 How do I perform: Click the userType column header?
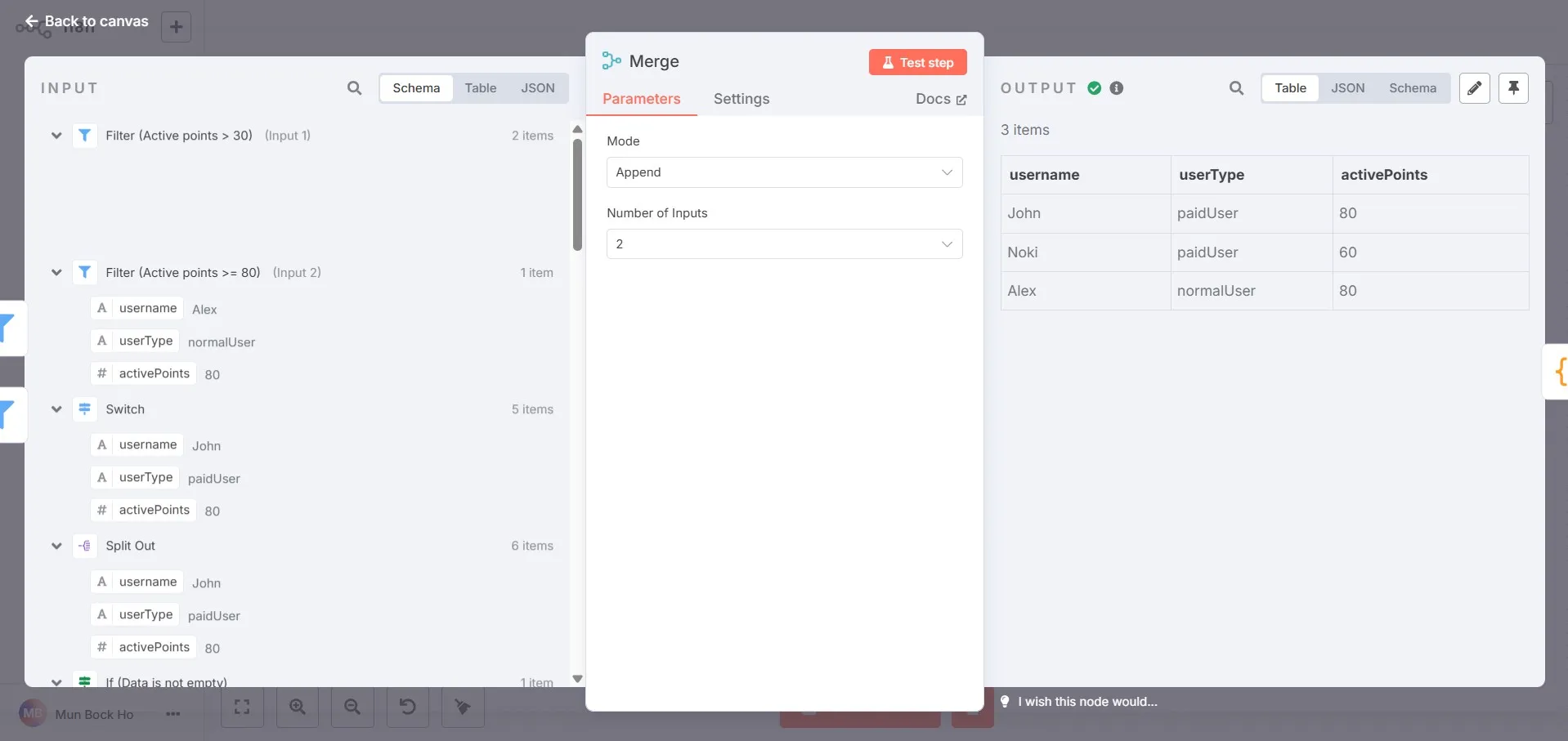(1251, 175)
